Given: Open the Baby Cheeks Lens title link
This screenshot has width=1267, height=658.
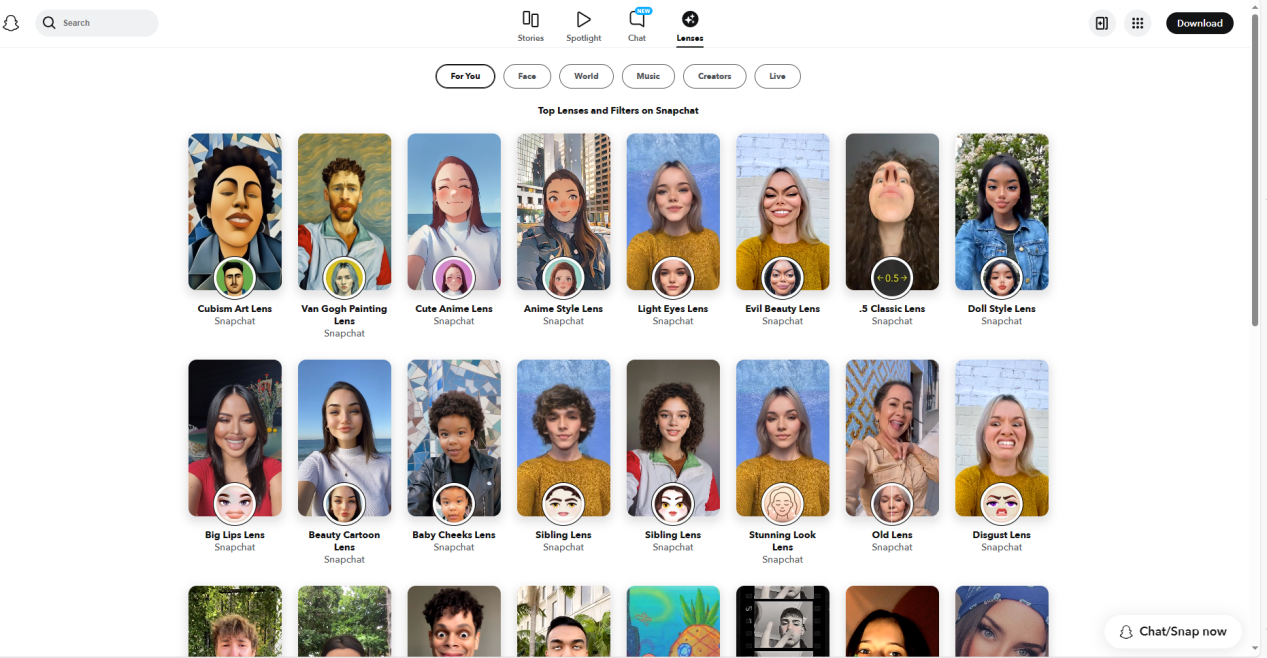Looking at the screenshot, I should 454,535.
